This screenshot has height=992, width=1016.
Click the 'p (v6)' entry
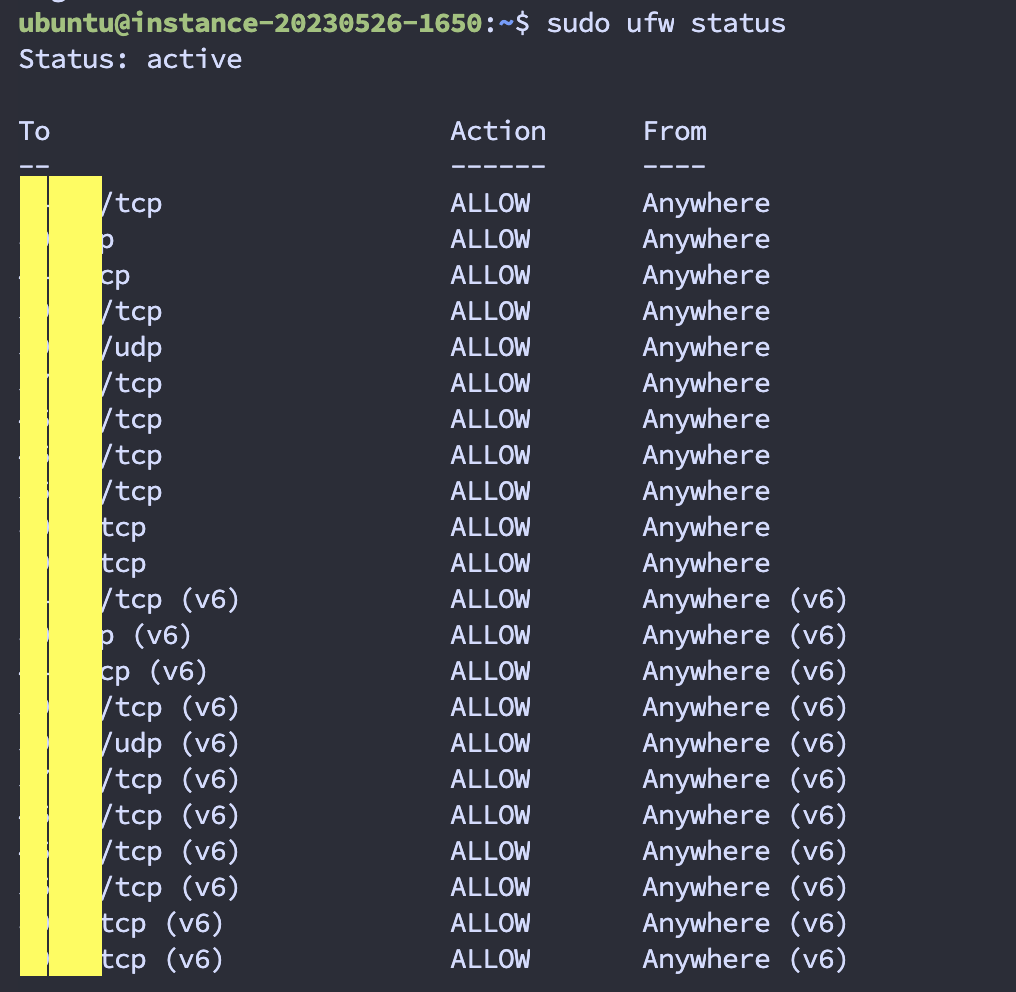pyautogui.click(x=146, y=635)
